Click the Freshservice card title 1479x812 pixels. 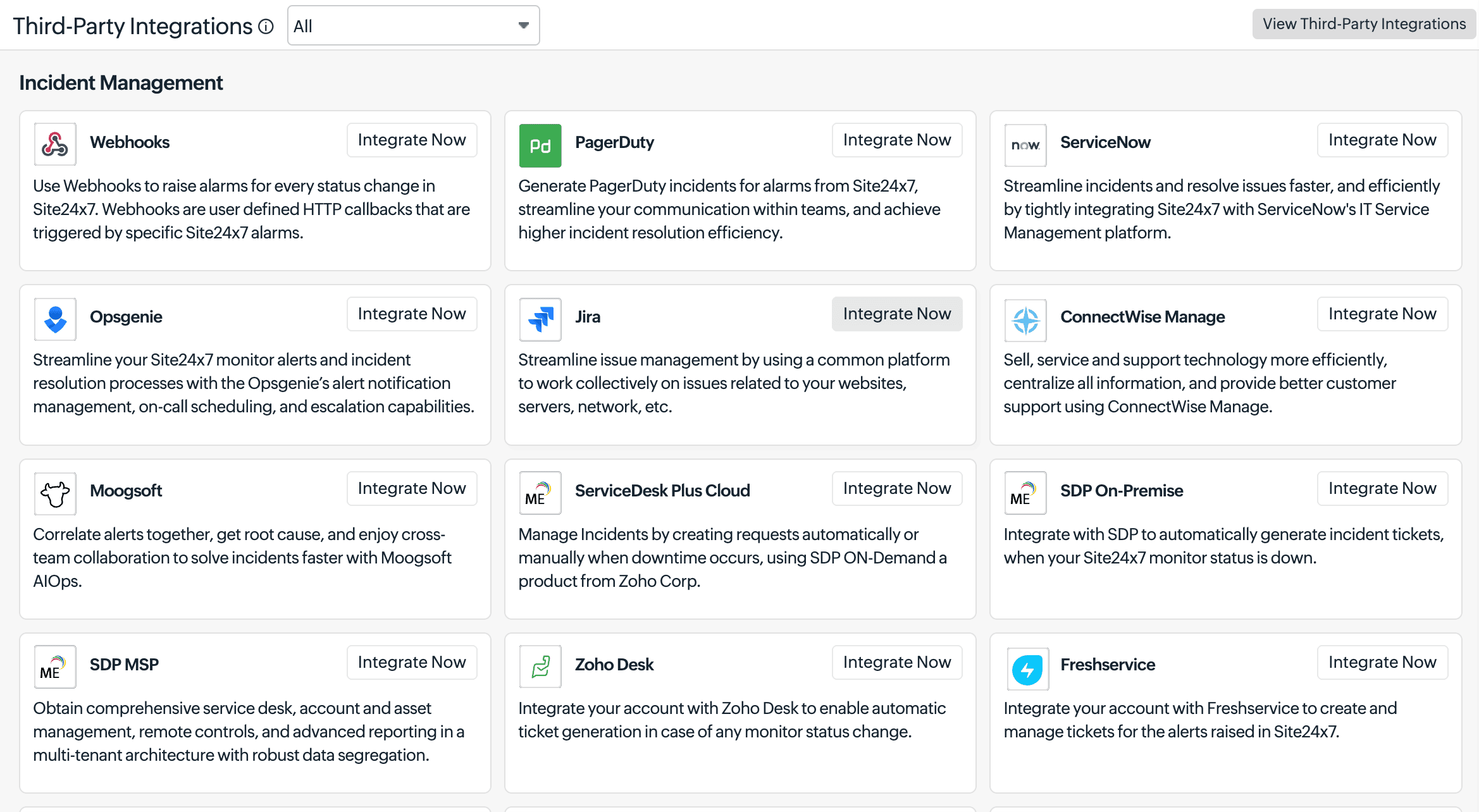(x=1108, y=665)
